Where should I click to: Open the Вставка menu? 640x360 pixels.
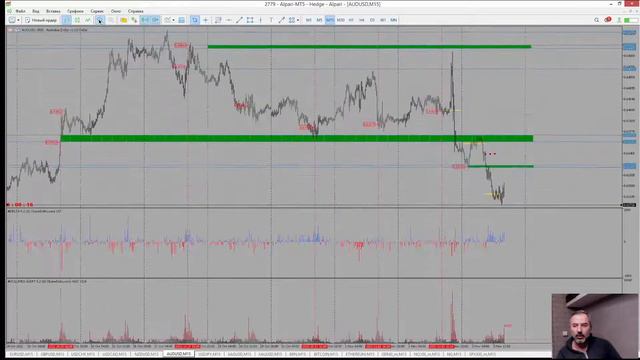pos(53,11)
